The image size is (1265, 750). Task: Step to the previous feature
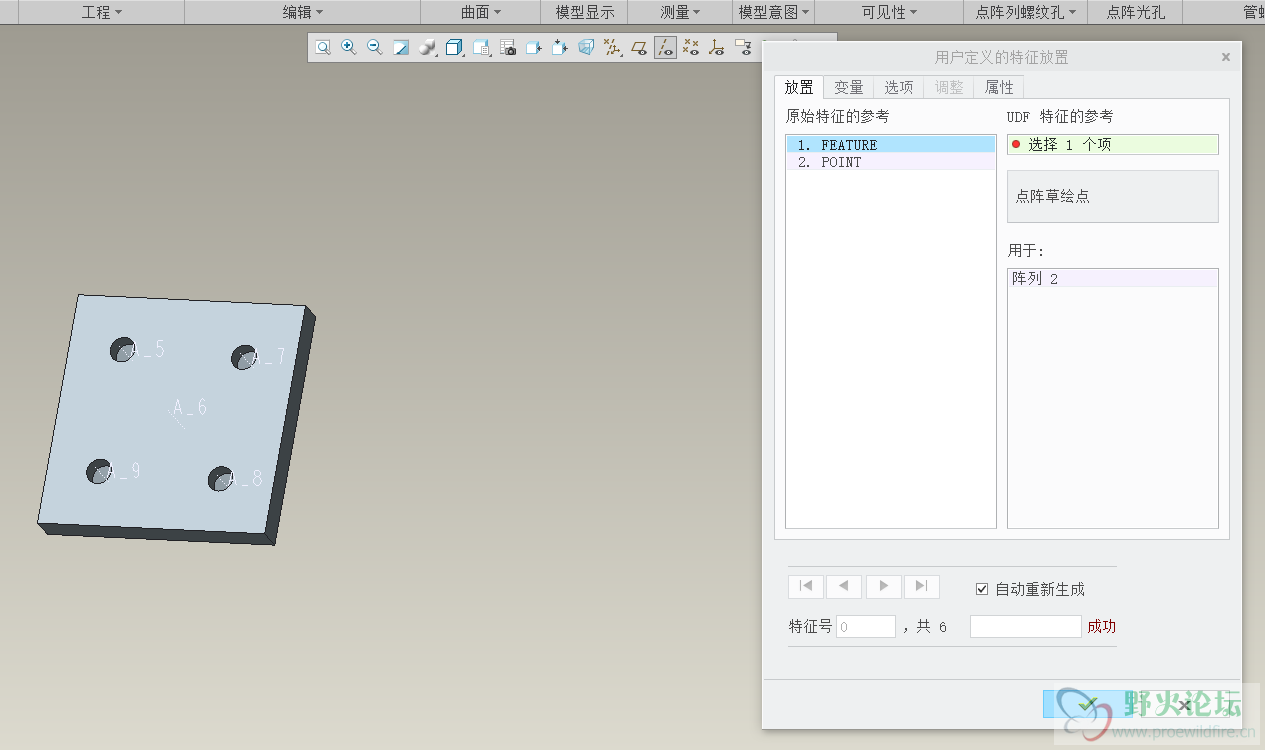[x=844, y=586]
